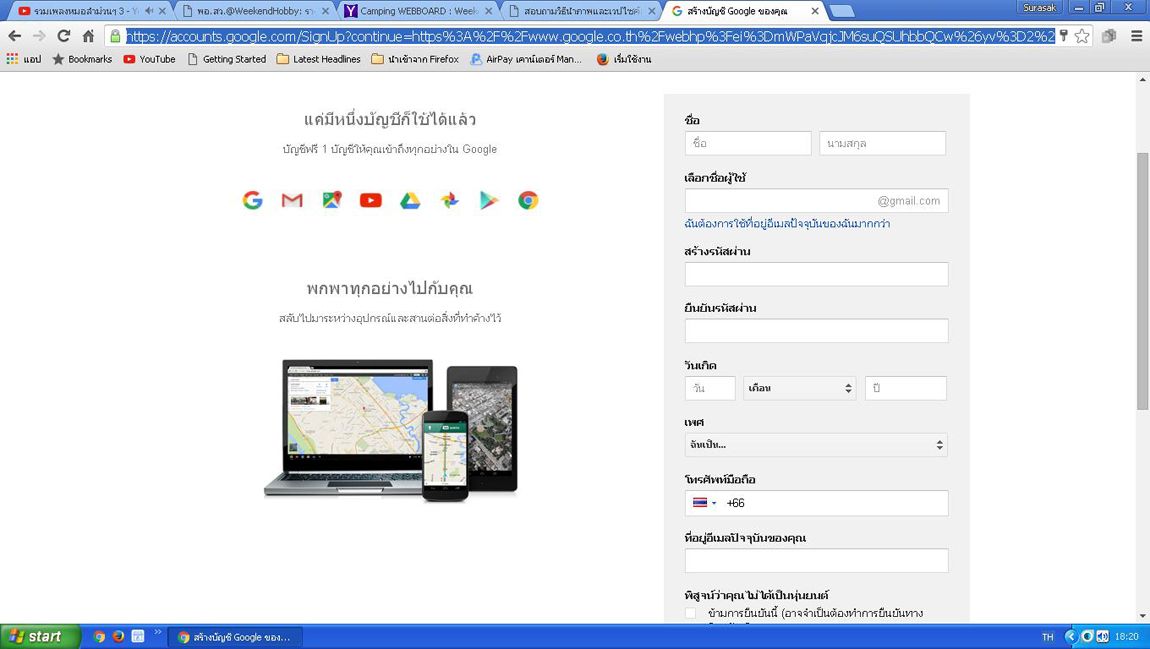The image size is (1150, 649).
Task: Click the Windows Start button
Action: (38, 636)
